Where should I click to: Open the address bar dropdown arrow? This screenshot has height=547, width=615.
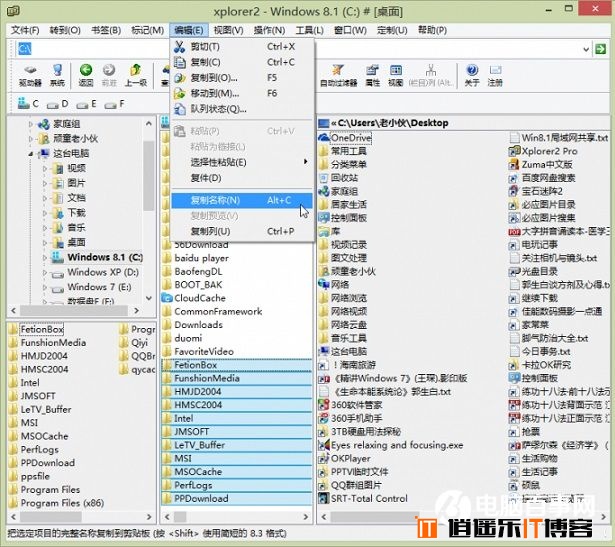coord(586,49)
